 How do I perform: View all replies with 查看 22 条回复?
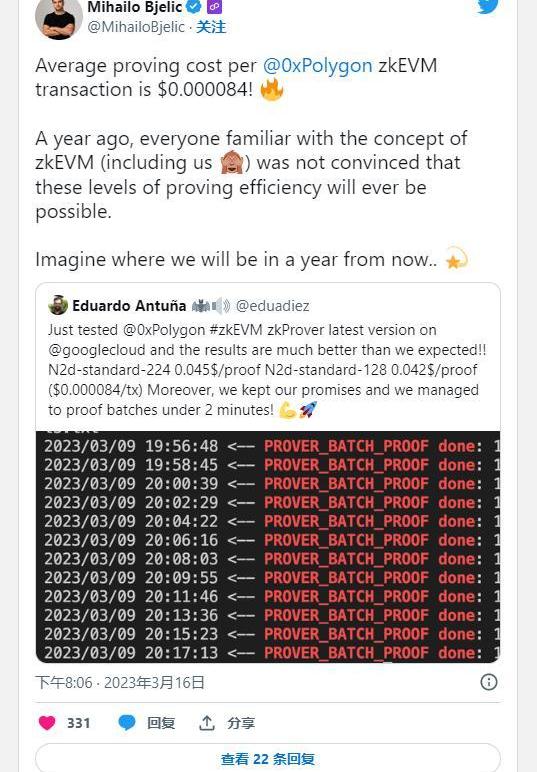tap(268, 758)
